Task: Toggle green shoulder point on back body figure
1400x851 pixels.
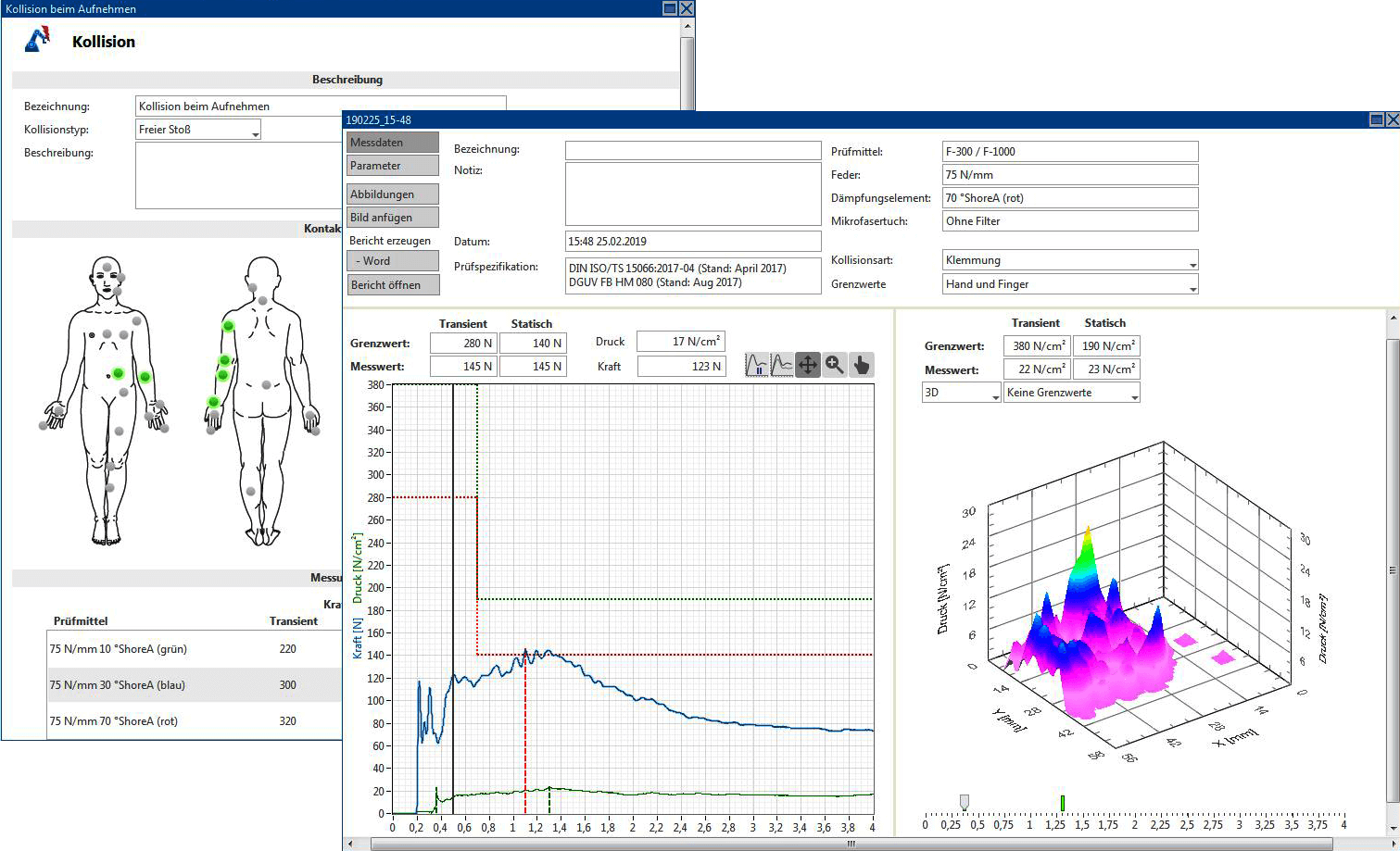Action: 228,326
